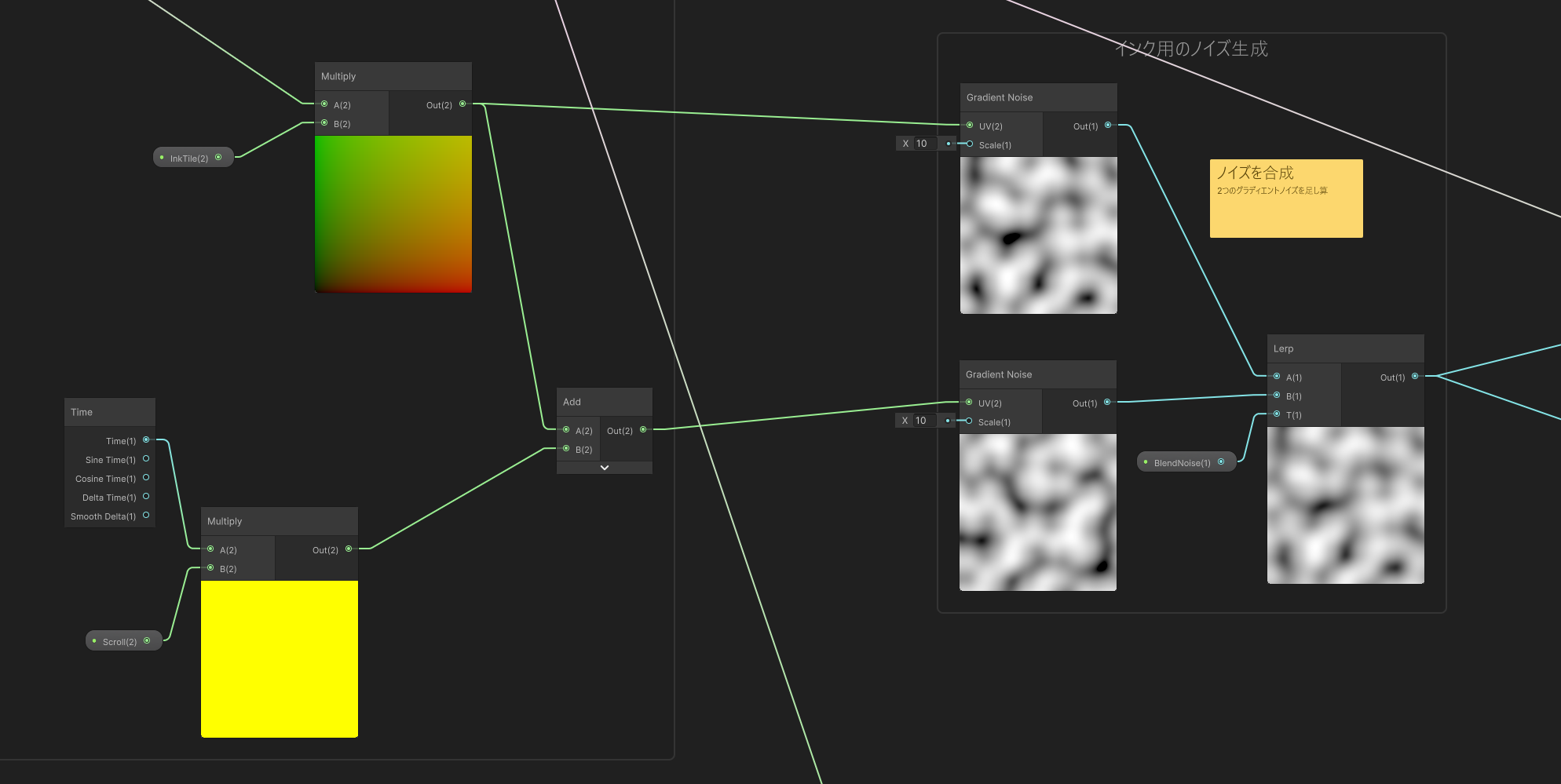Select the Time node header
The image size is (1561, 784).
coord(109,412)
